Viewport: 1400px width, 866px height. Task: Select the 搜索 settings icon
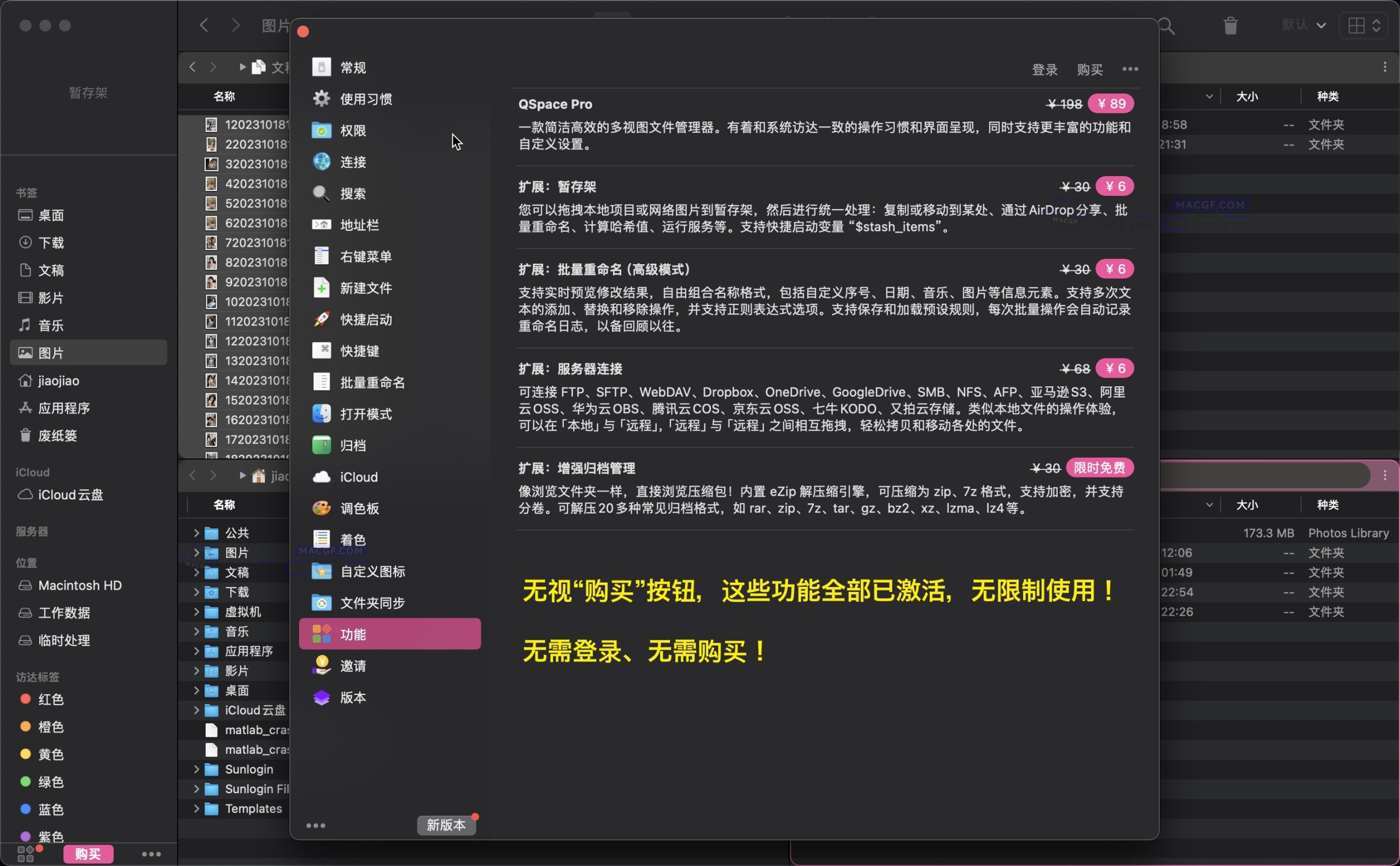point(321,194)
